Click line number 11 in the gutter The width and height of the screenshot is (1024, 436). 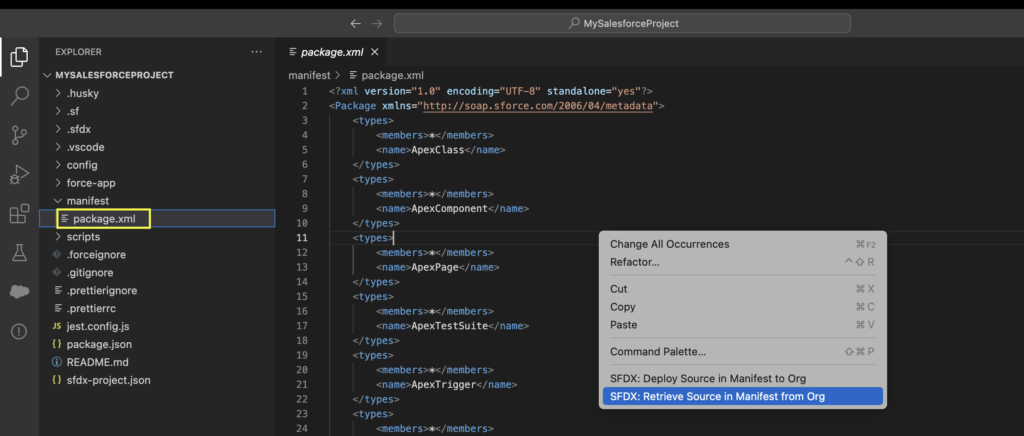[x=302, y=238]
